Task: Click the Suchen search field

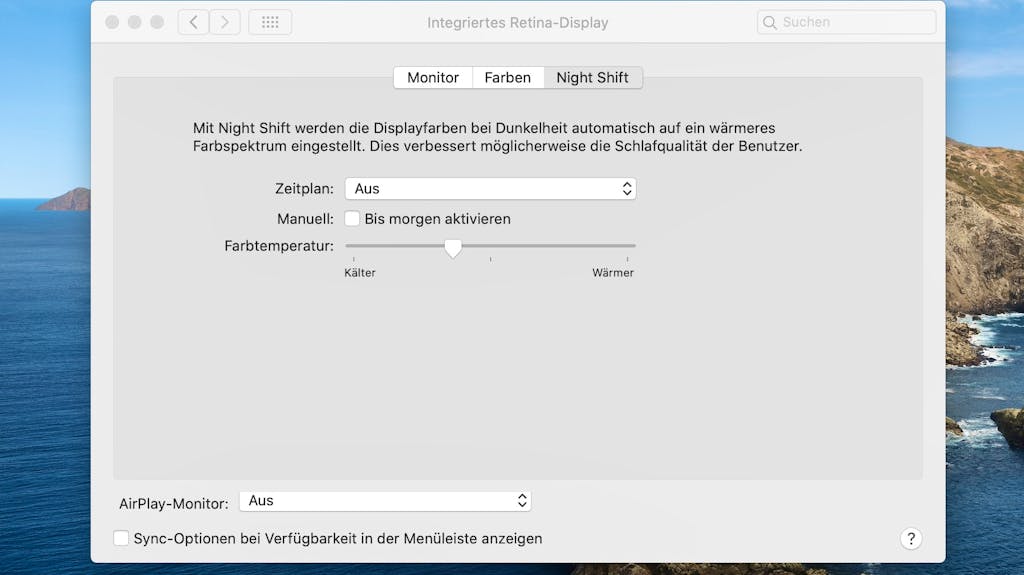Action: (846, 22)
